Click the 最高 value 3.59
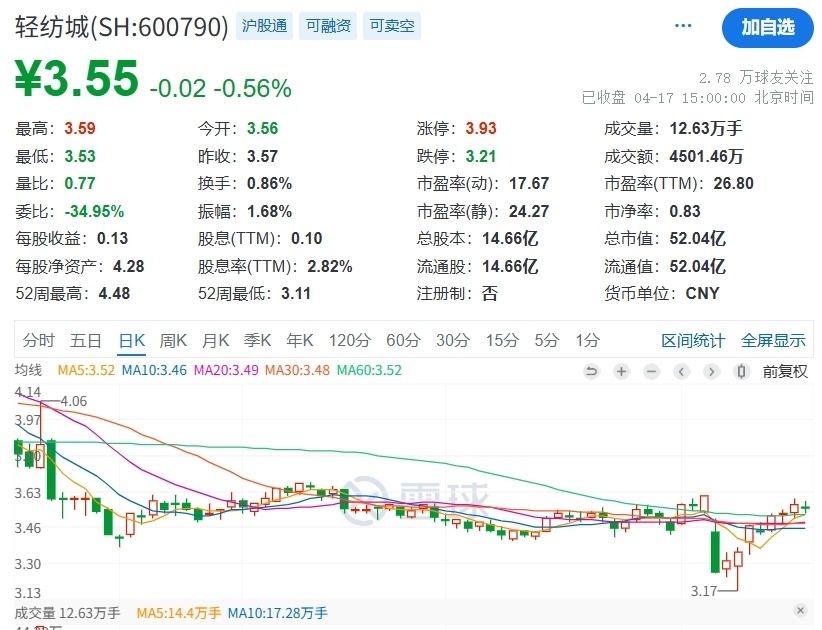The height and width of the screenshot is (630, 822). 80,128
